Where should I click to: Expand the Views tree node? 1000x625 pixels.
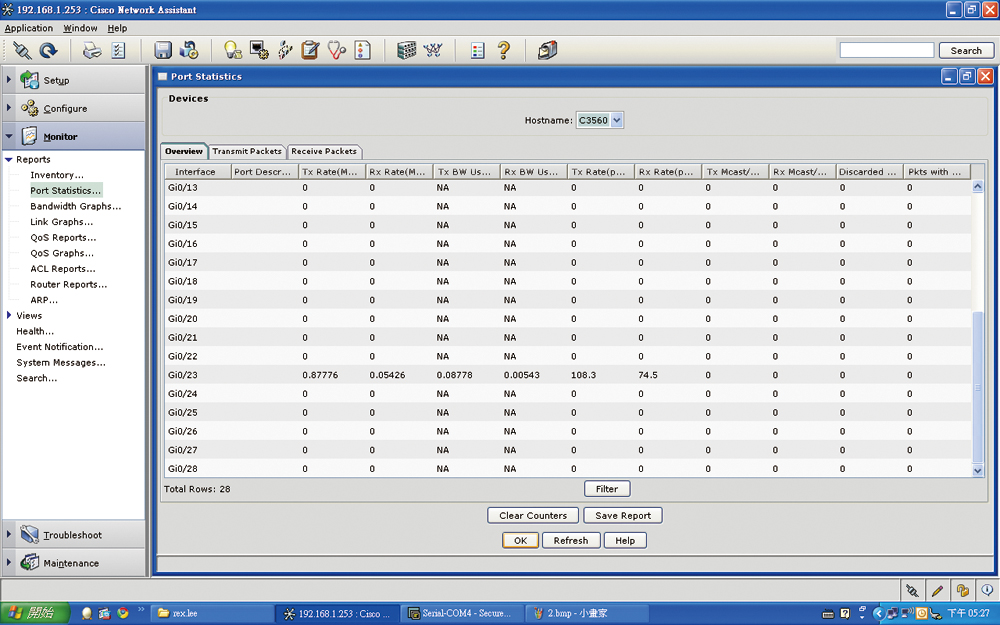(x=9, y=315)
